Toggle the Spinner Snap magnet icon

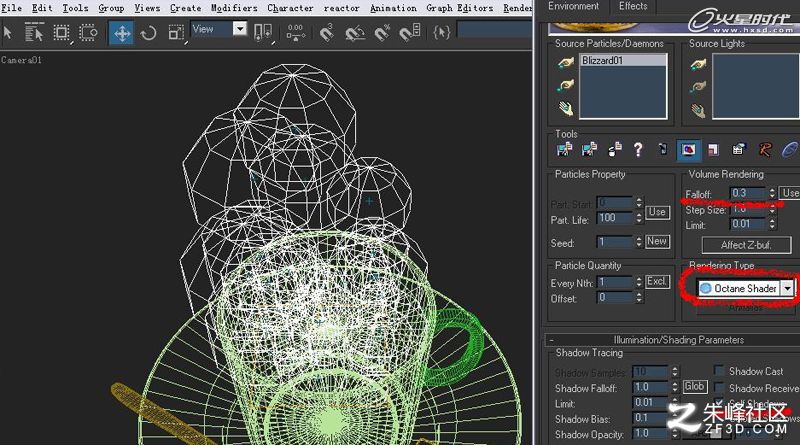tap(410, 33)
